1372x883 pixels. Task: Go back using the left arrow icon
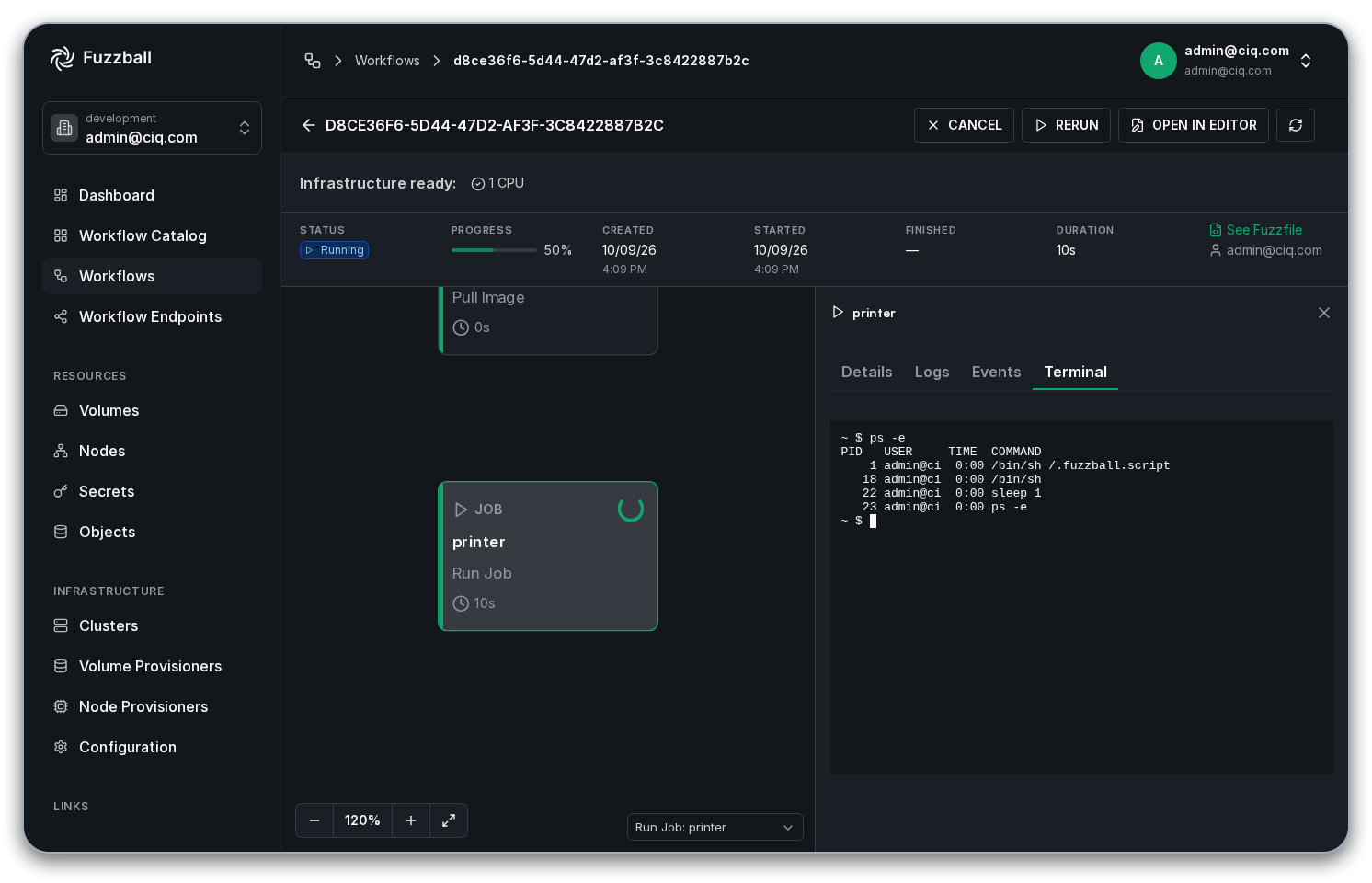309,125
